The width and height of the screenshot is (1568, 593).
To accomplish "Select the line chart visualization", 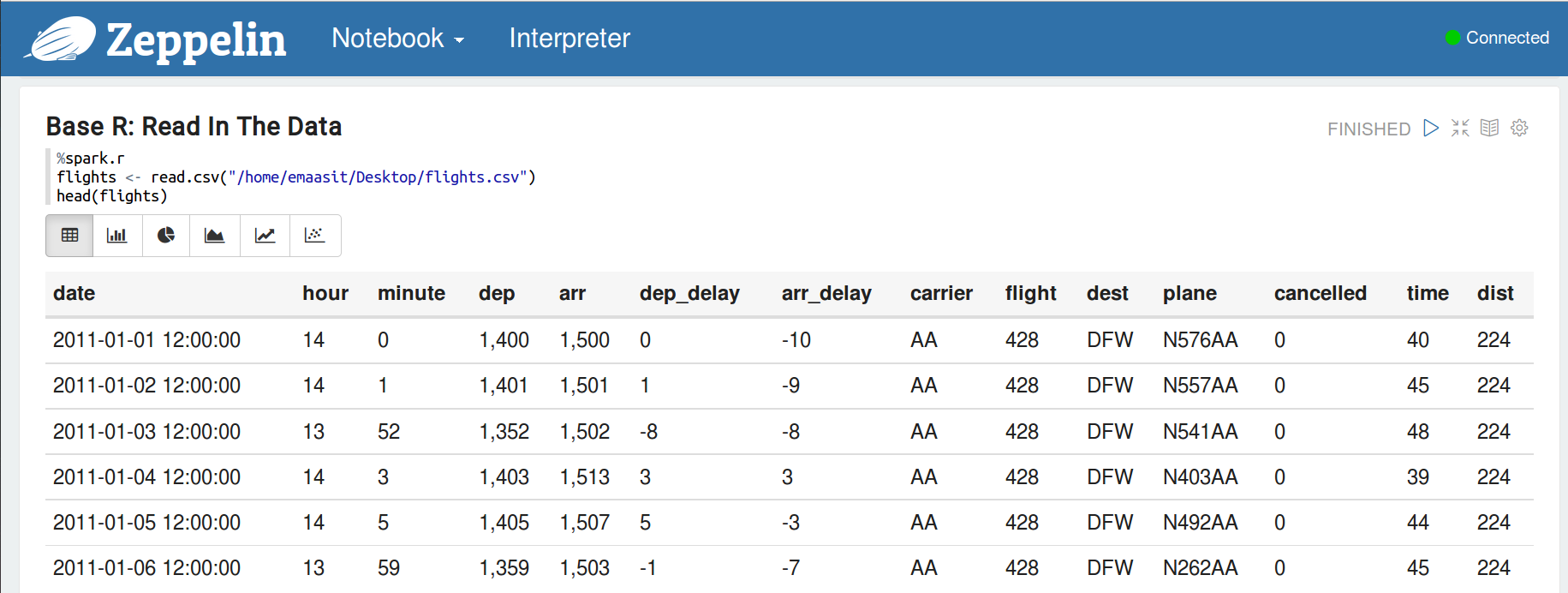I will [265, 236].
